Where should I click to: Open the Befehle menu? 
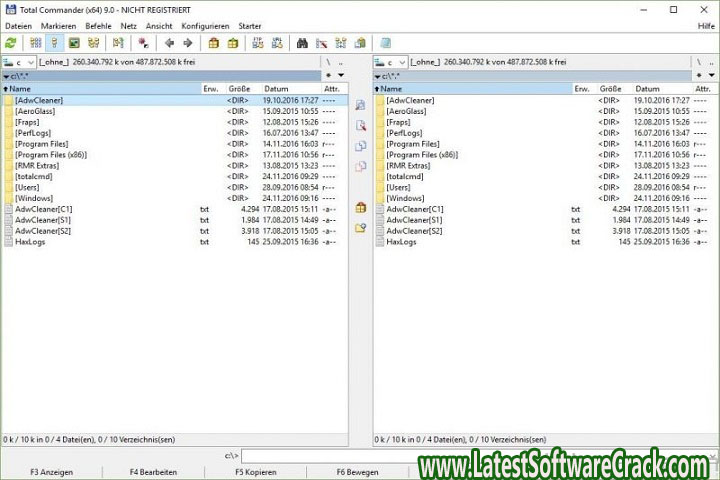[98, 25]
